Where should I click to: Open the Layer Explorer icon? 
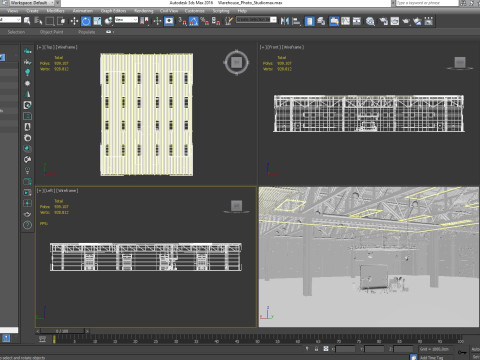[321, 21]
